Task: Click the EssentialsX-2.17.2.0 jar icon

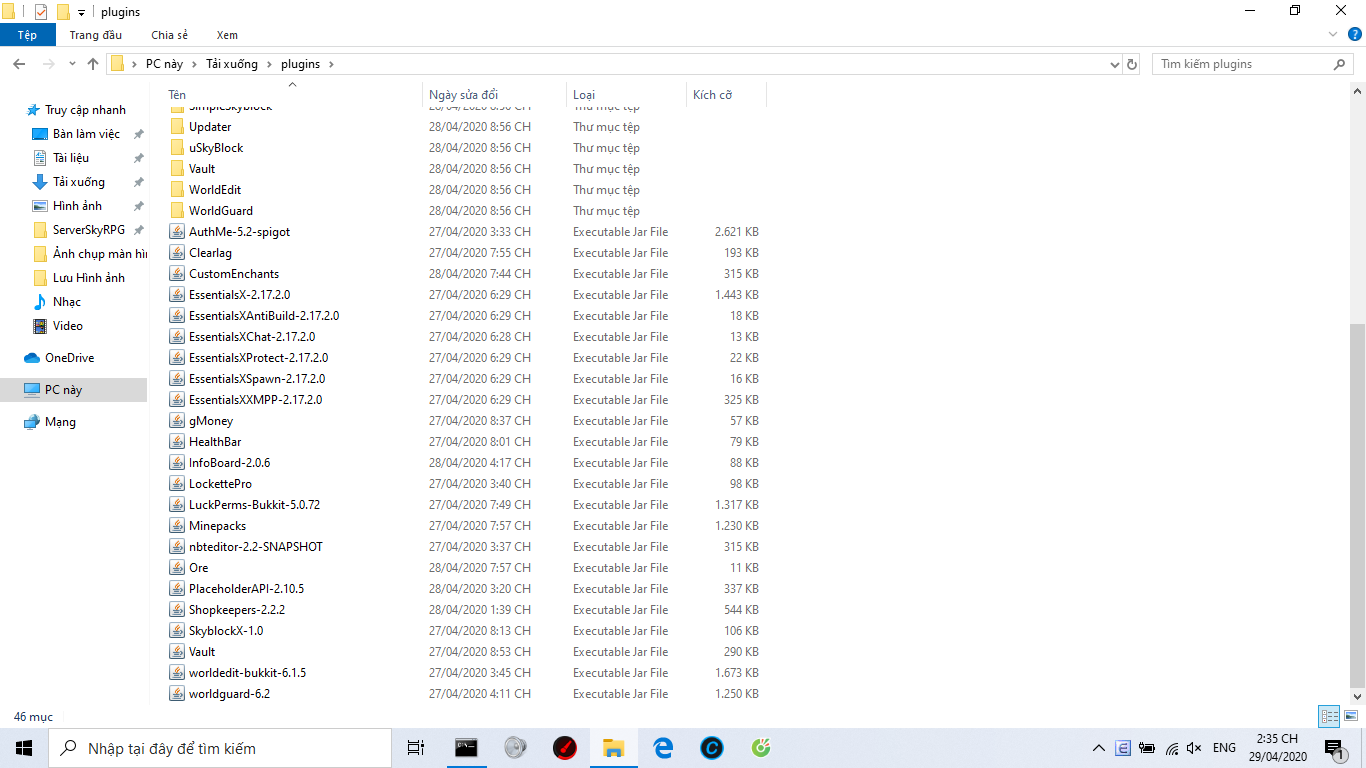Action: (177, 295)
